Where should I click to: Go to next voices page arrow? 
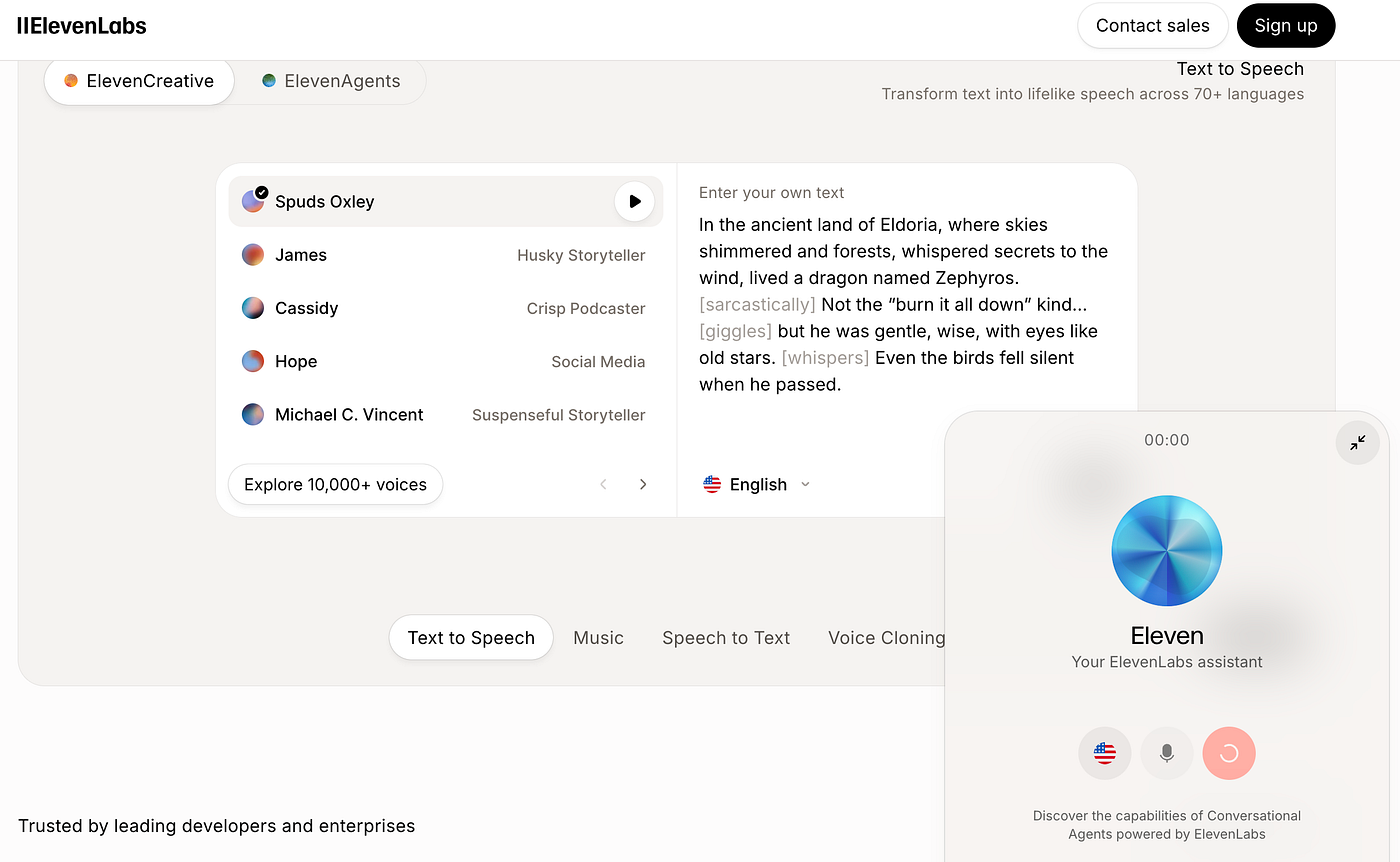[x=643, y=484]
